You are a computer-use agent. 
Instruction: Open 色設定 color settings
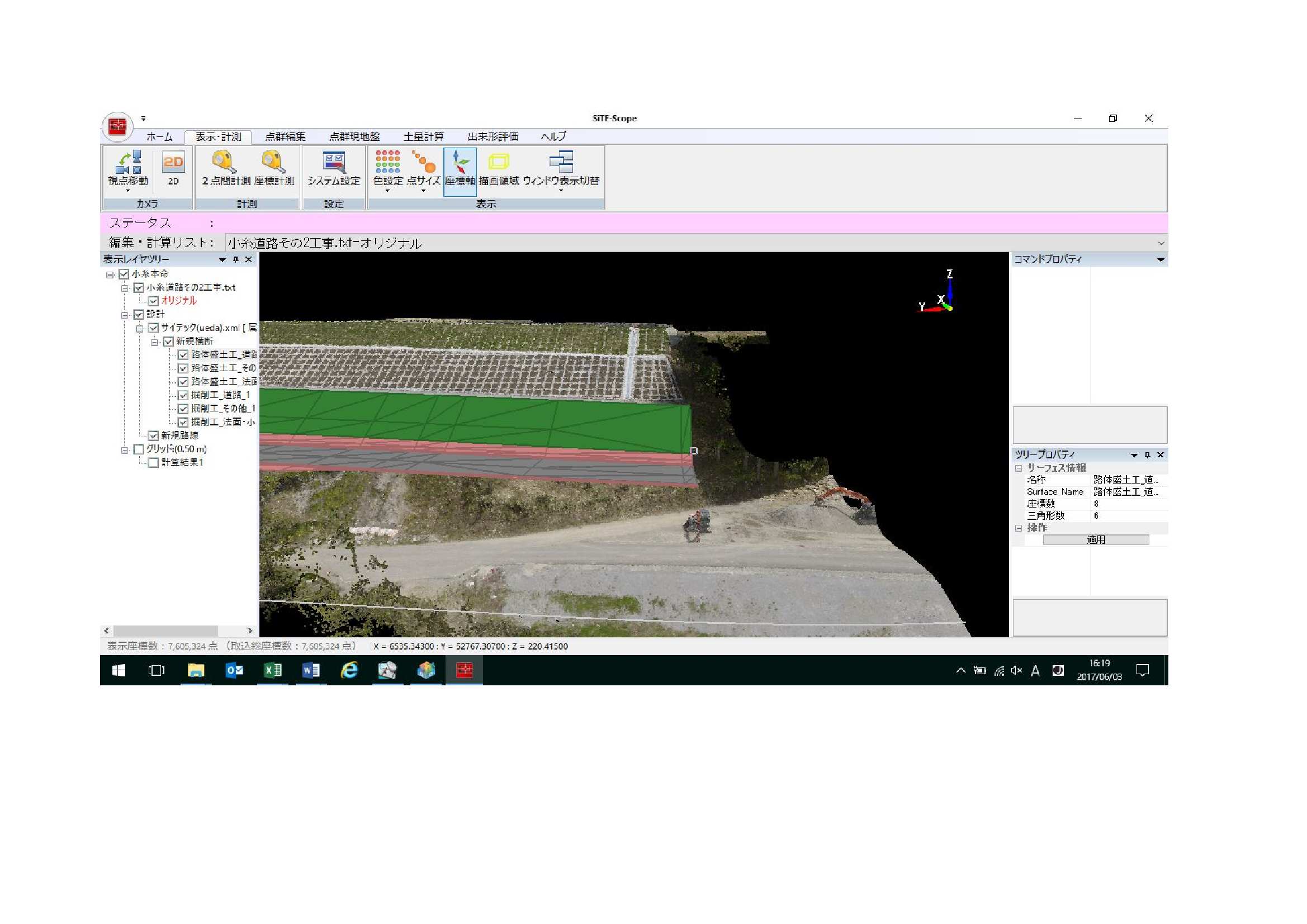click(x=387, y=163)
